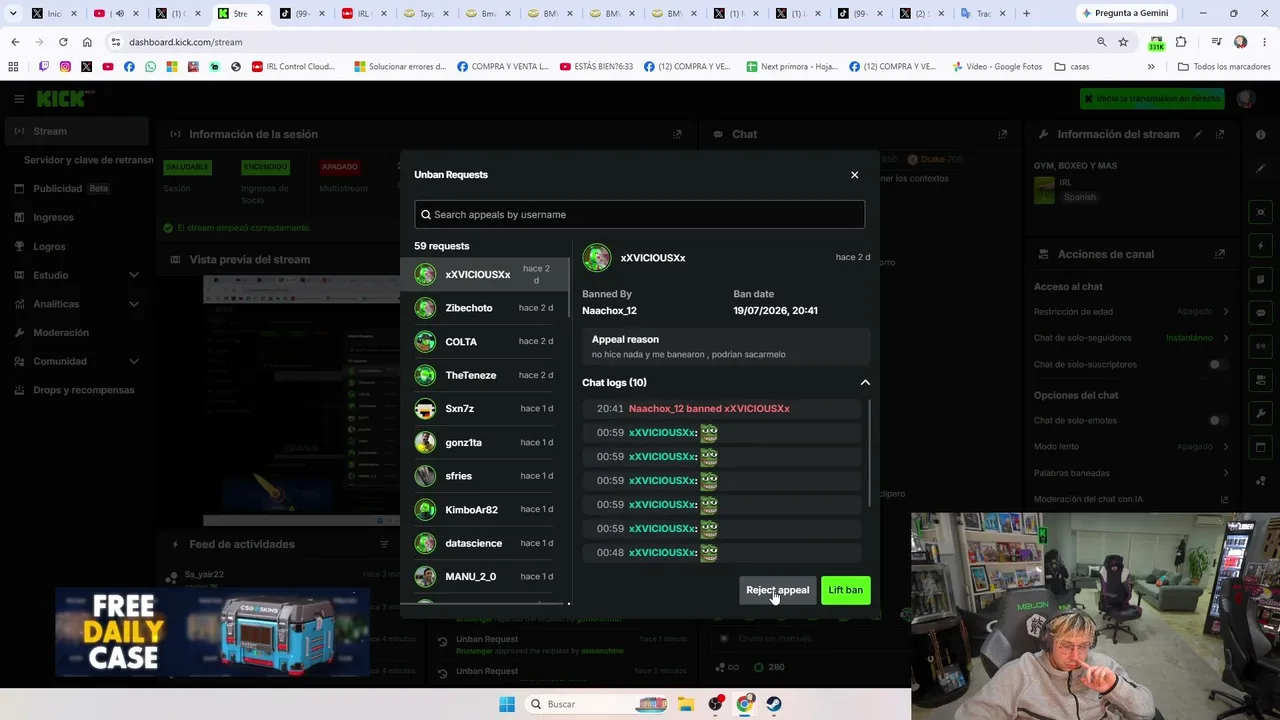Collapse the Chat logs (10) section
Viewport: 1280px width, 720px height.
(x=865, y=382)
